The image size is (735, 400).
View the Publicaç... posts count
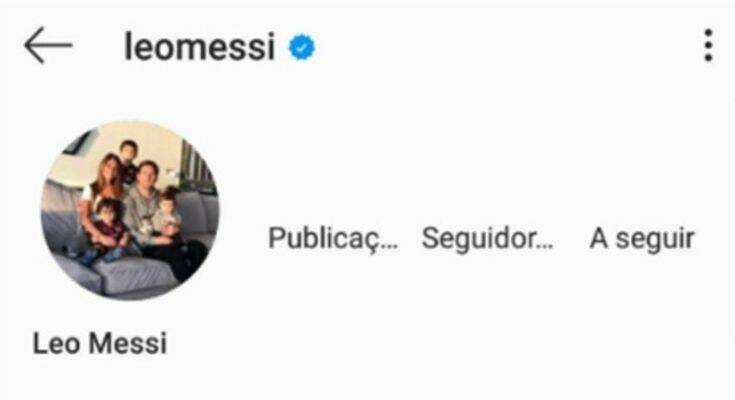tap(333, 239)
